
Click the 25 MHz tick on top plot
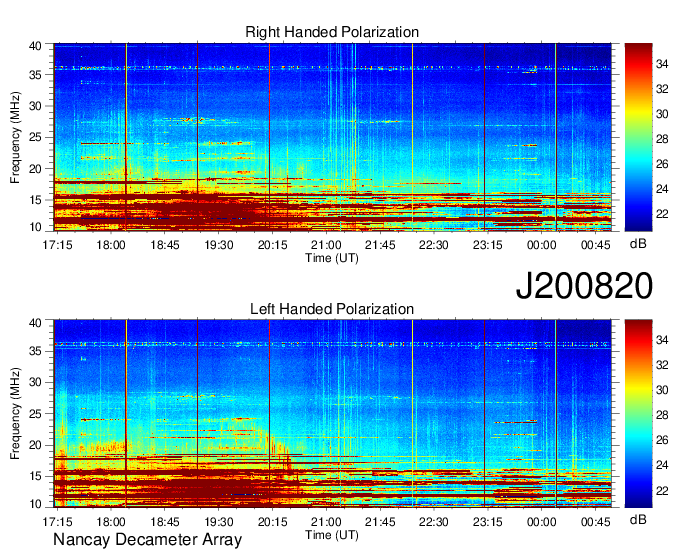[x=36, y=137]
